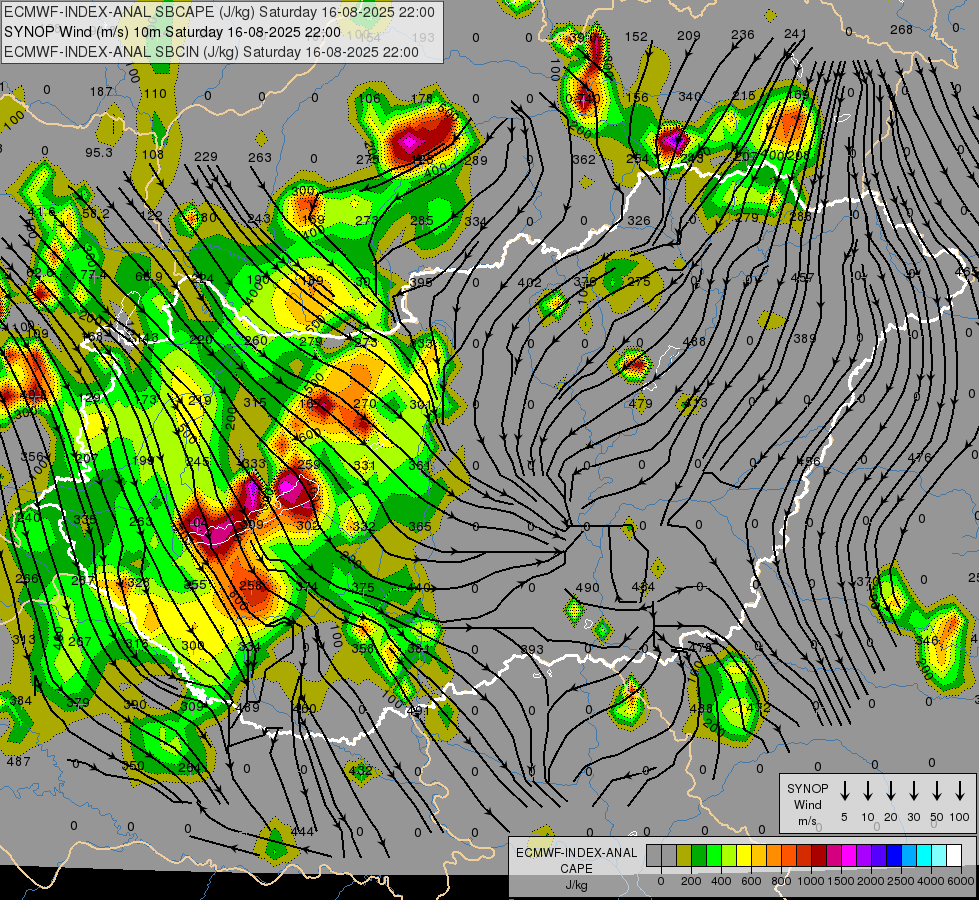Screen dimensions: 979x900
Task: Pick the sky blue swatch after 2500 tick
Action: (908, 855)
